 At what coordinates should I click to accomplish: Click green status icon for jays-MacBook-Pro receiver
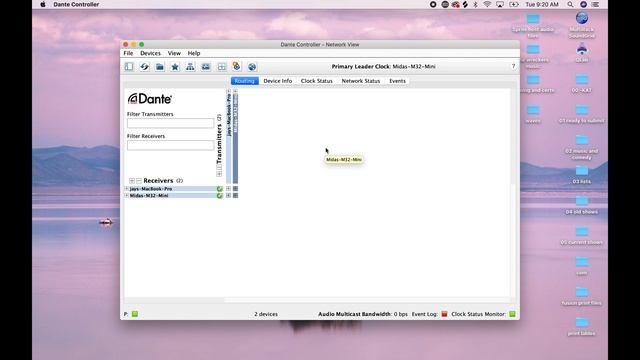pyautogui.click(x=220, y=189)
